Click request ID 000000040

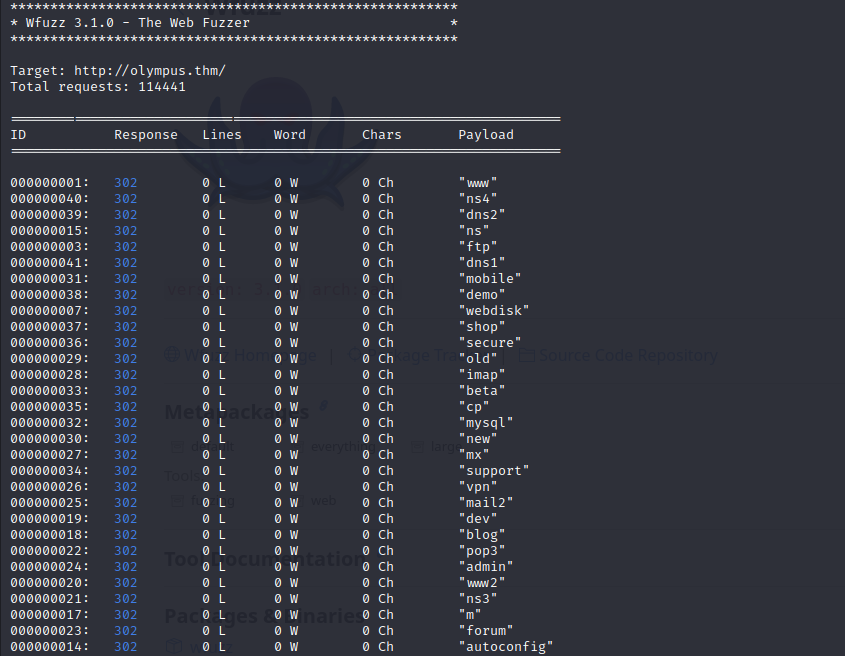click(x=49, y=199)
